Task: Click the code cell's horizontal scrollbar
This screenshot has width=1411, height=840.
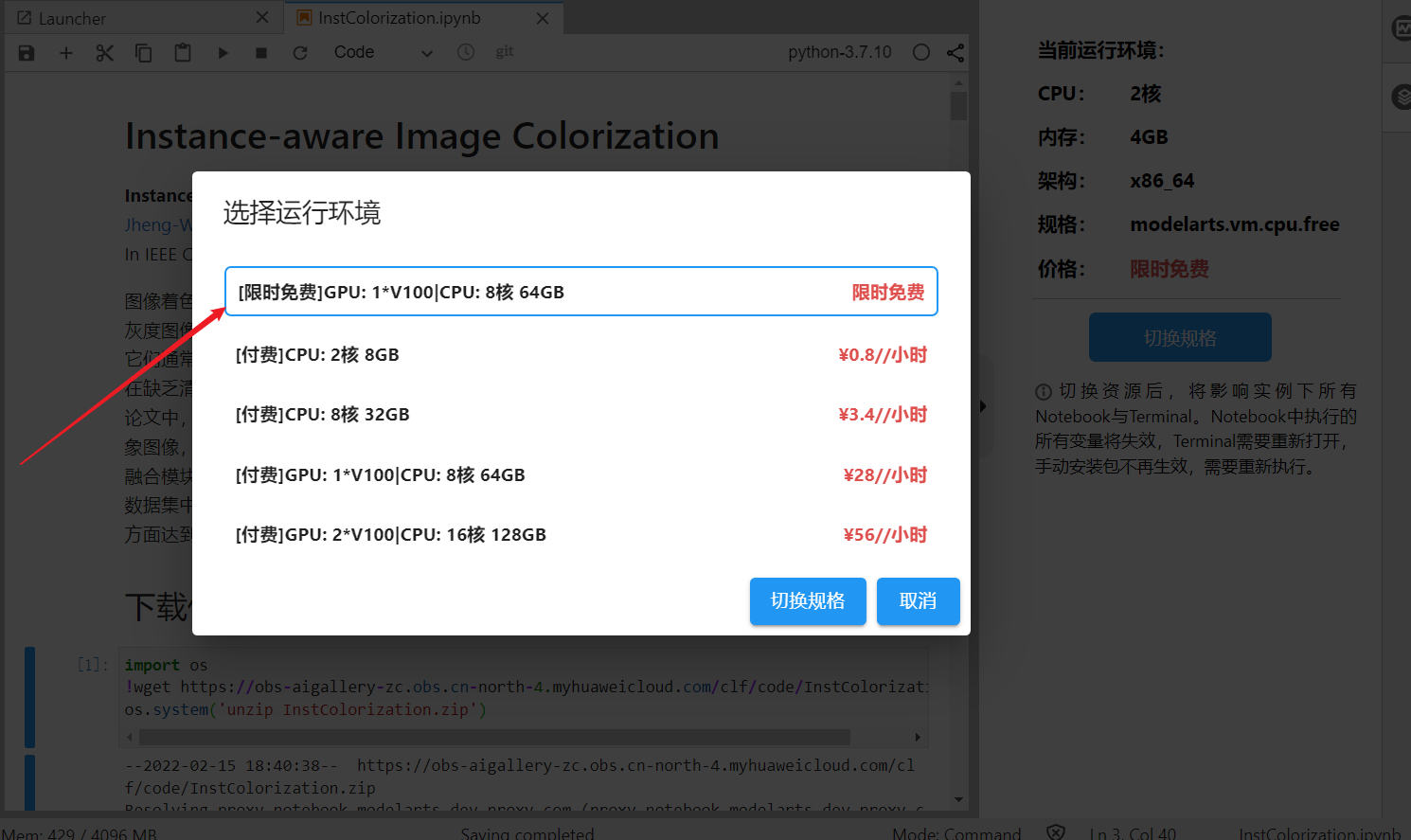Action: (x=494, y=737)
